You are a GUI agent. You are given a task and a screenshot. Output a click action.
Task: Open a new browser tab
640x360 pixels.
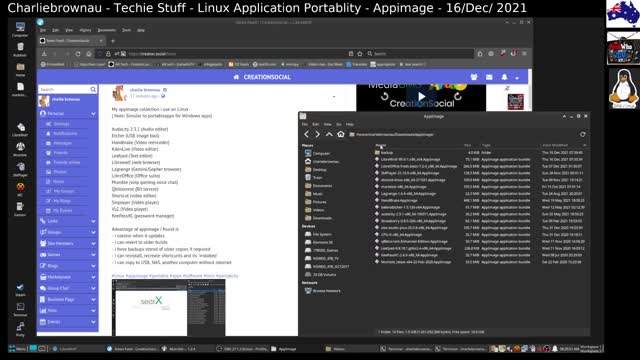[x=113, y=41]
